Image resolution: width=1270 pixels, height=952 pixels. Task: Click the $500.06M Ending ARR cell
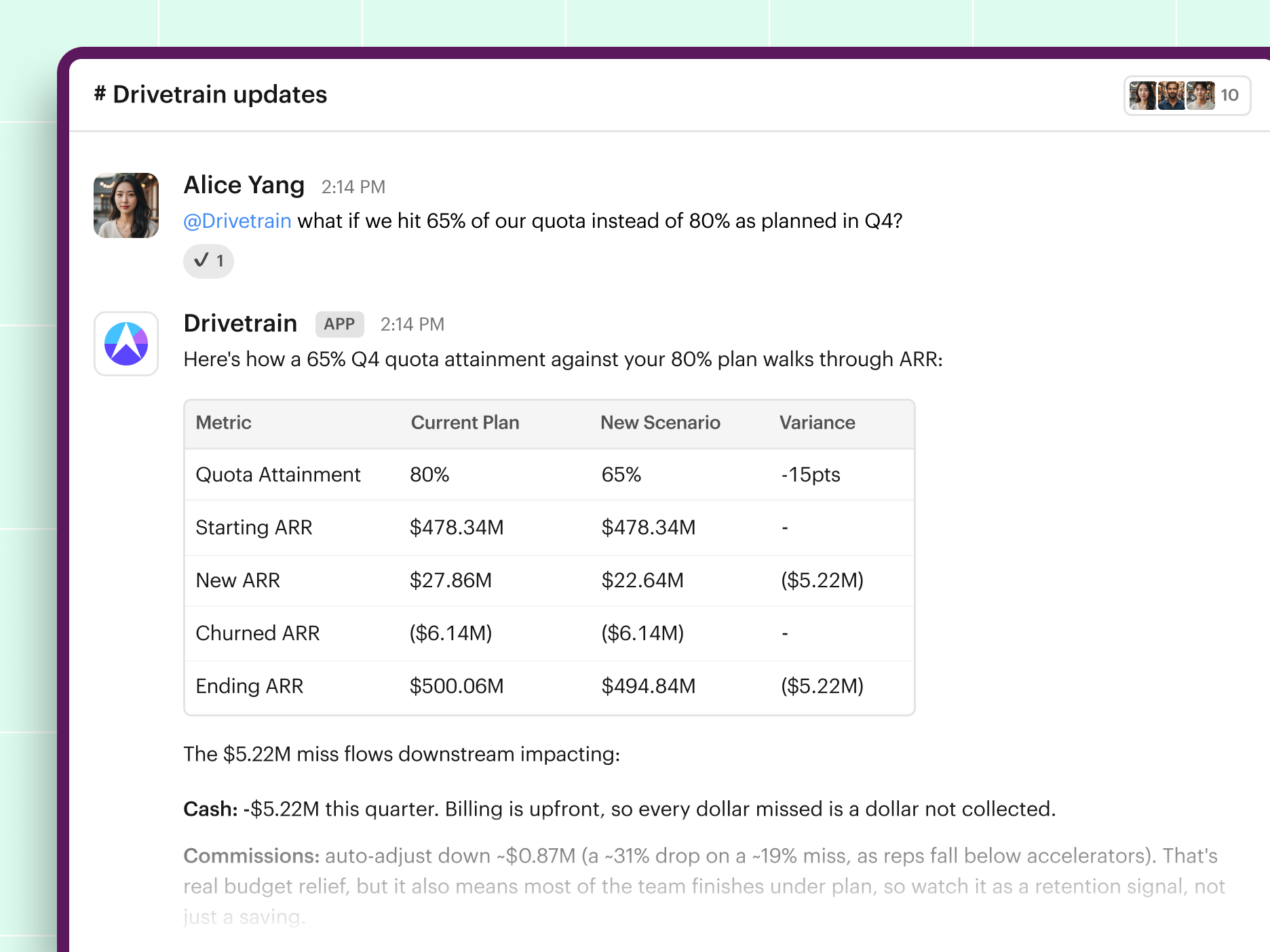[457, 686]
